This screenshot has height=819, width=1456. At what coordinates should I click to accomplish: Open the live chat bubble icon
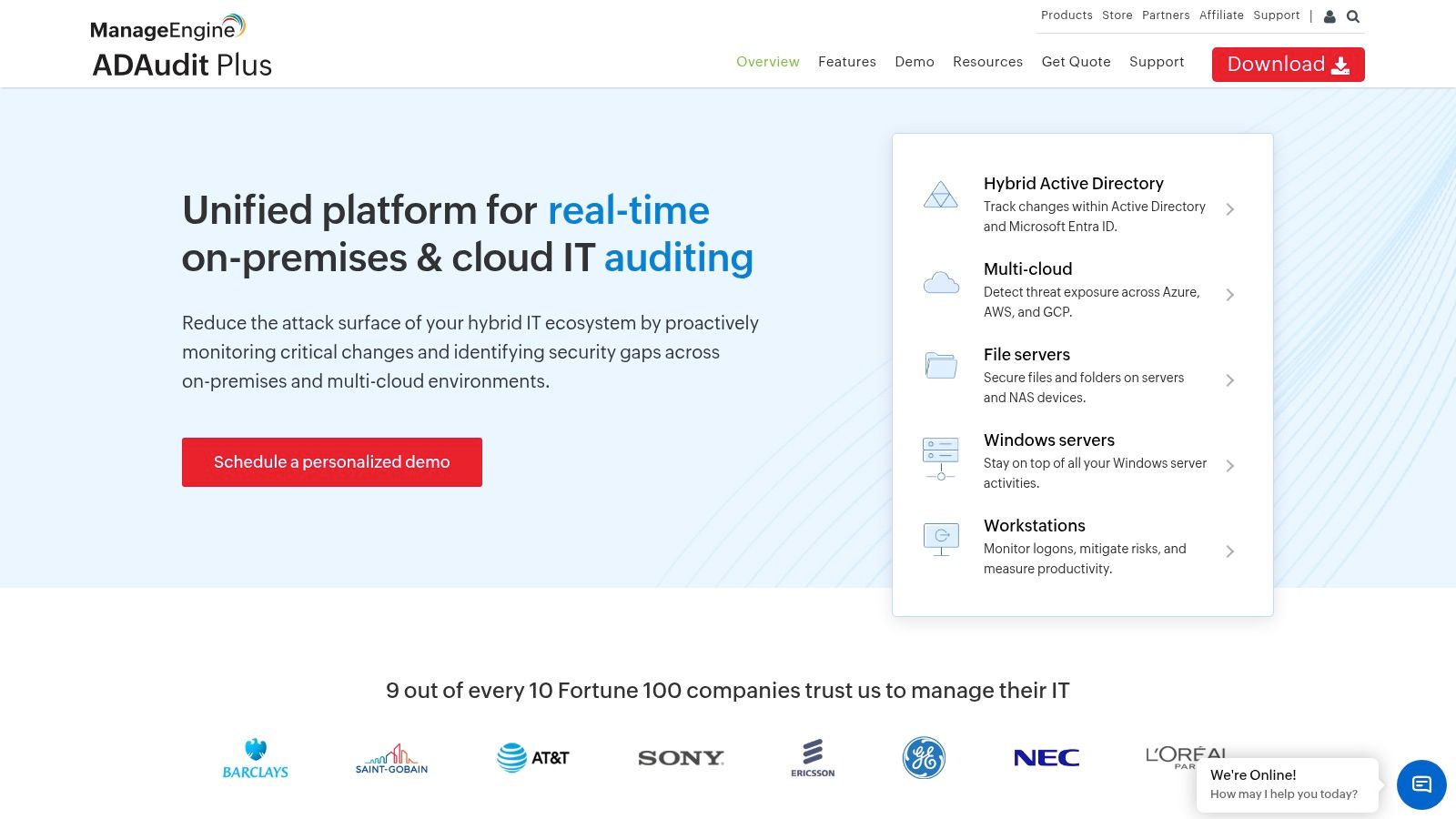(x=1421, y=784)
